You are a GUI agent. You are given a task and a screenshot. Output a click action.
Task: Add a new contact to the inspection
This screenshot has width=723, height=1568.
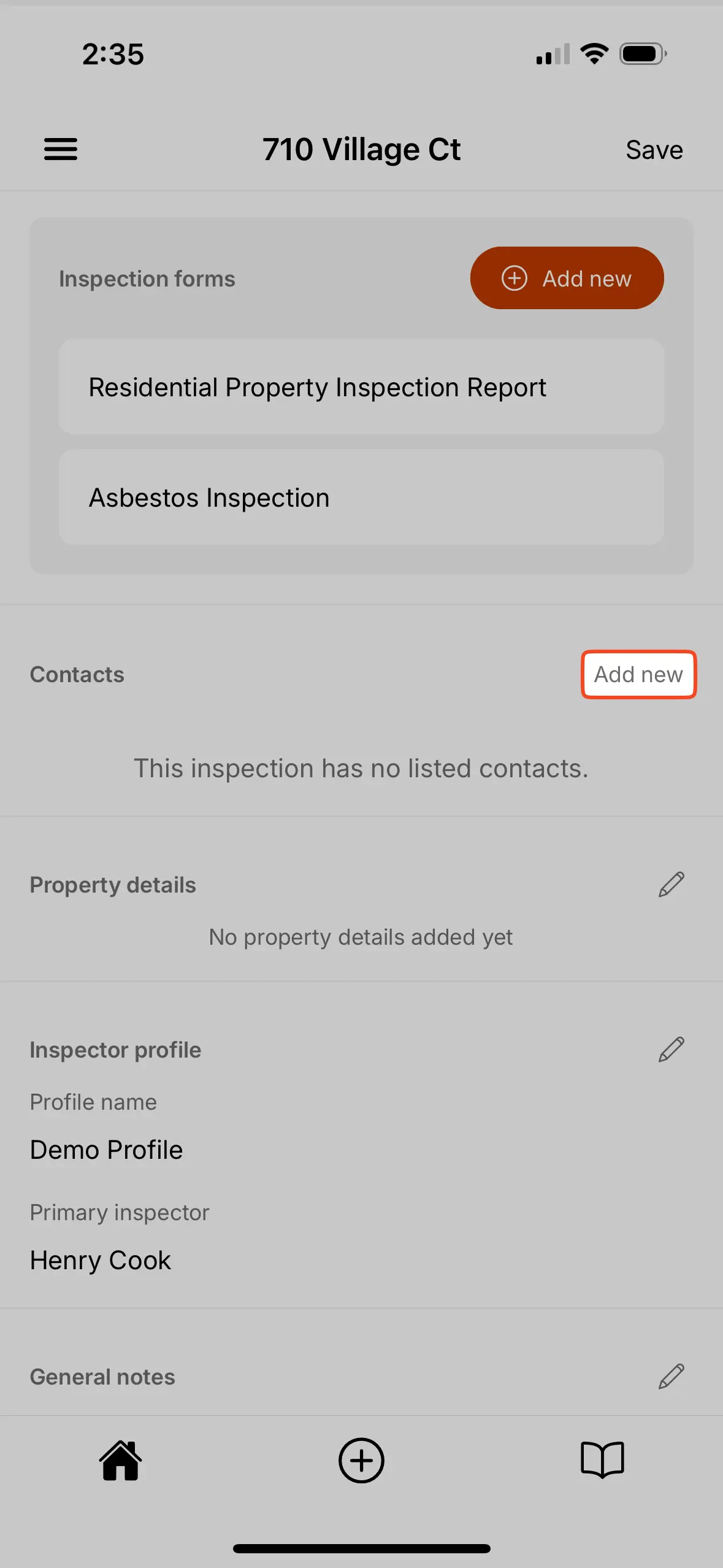[638, 674]
